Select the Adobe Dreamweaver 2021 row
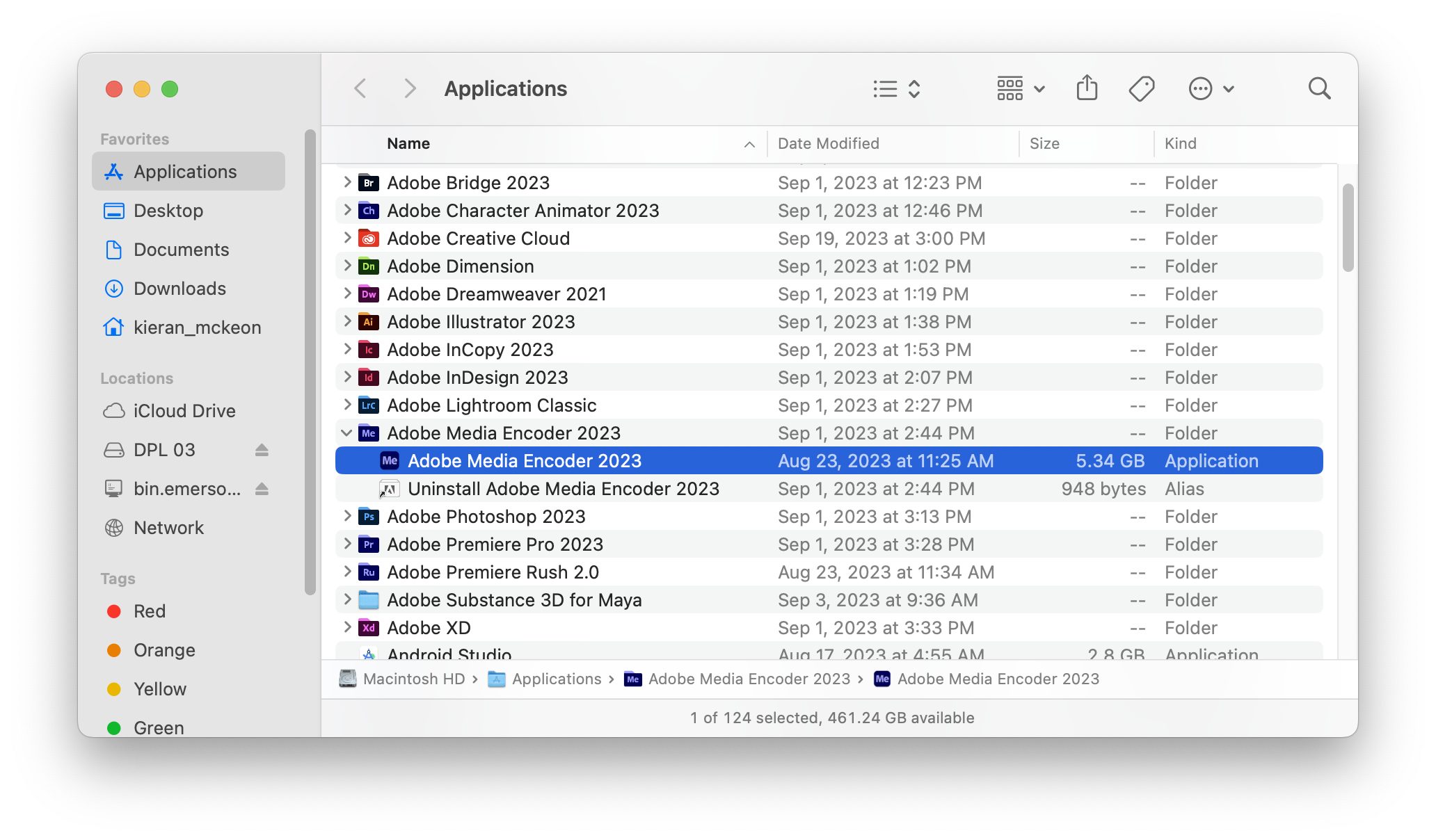Image resolution: width=1436 pixels, height=840 pixels. pos(829,294)
